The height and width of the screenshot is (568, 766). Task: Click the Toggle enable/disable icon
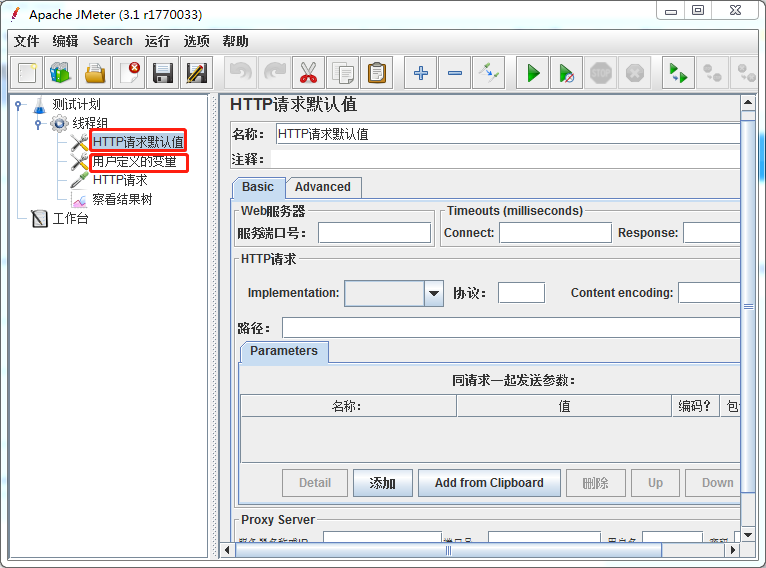(x=489, y=73)
